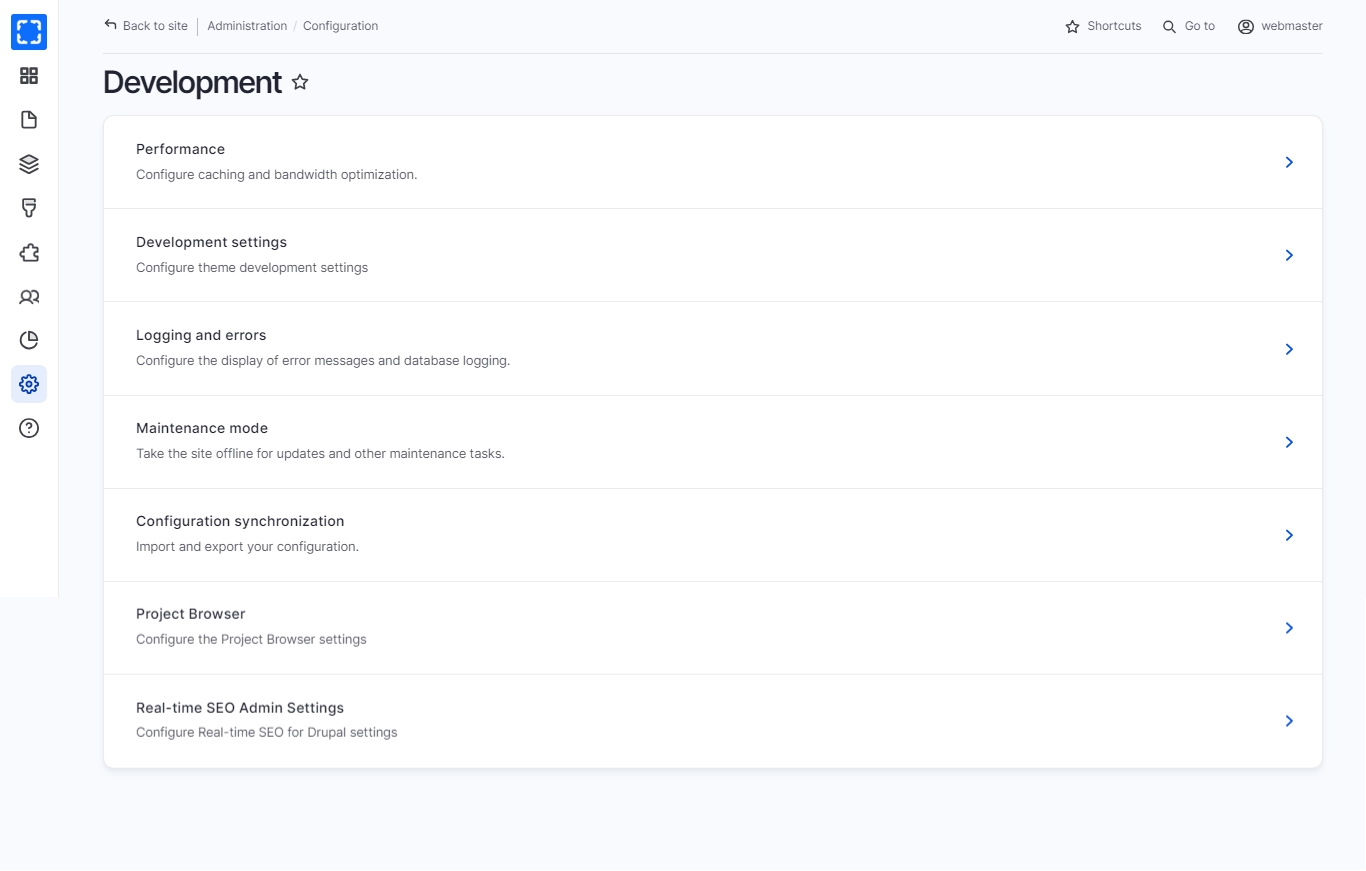Open the Extend puzzle piece icon

pos(29,253)
